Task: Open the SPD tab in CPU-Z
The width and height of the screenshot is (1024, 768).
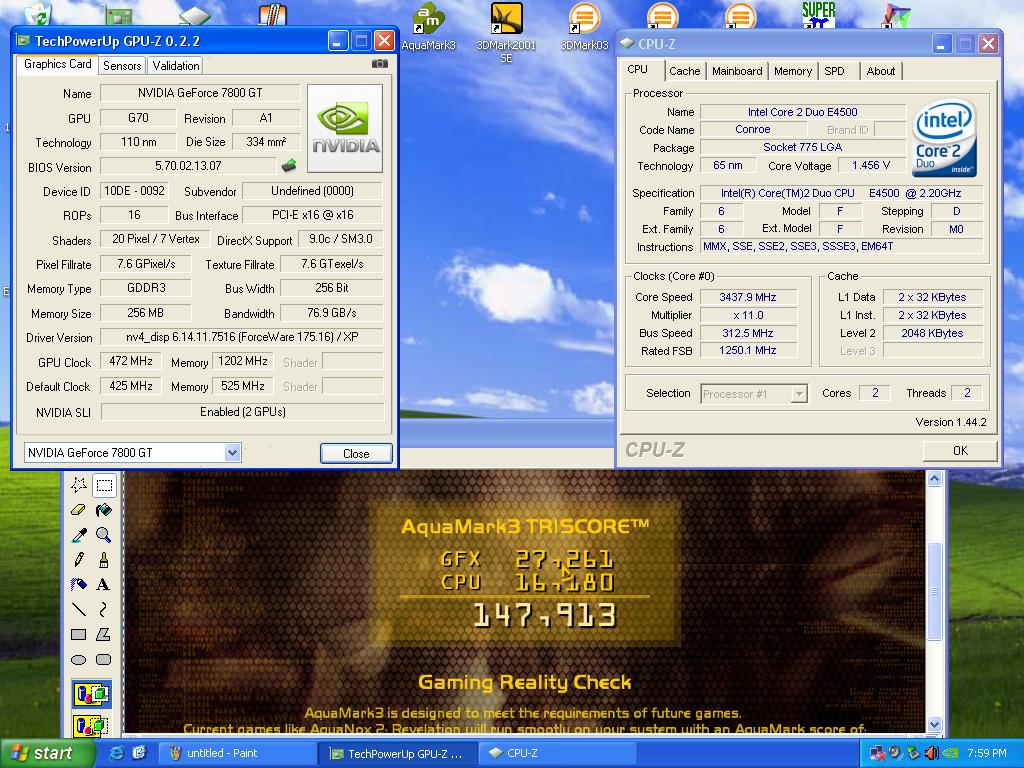Action: click(x=835, y=71)
